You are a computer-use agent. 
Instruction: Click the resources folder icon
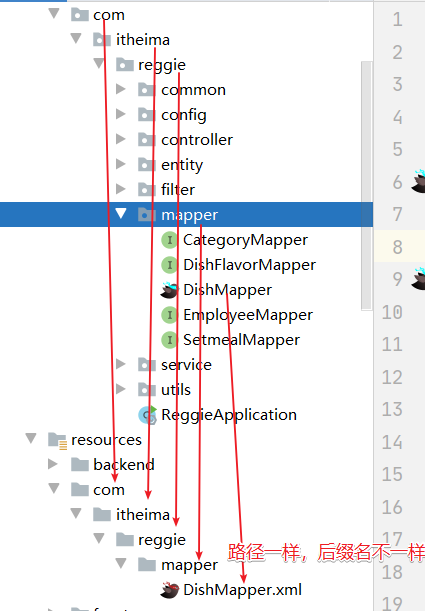pyautogui.click(x=57, y=440)
